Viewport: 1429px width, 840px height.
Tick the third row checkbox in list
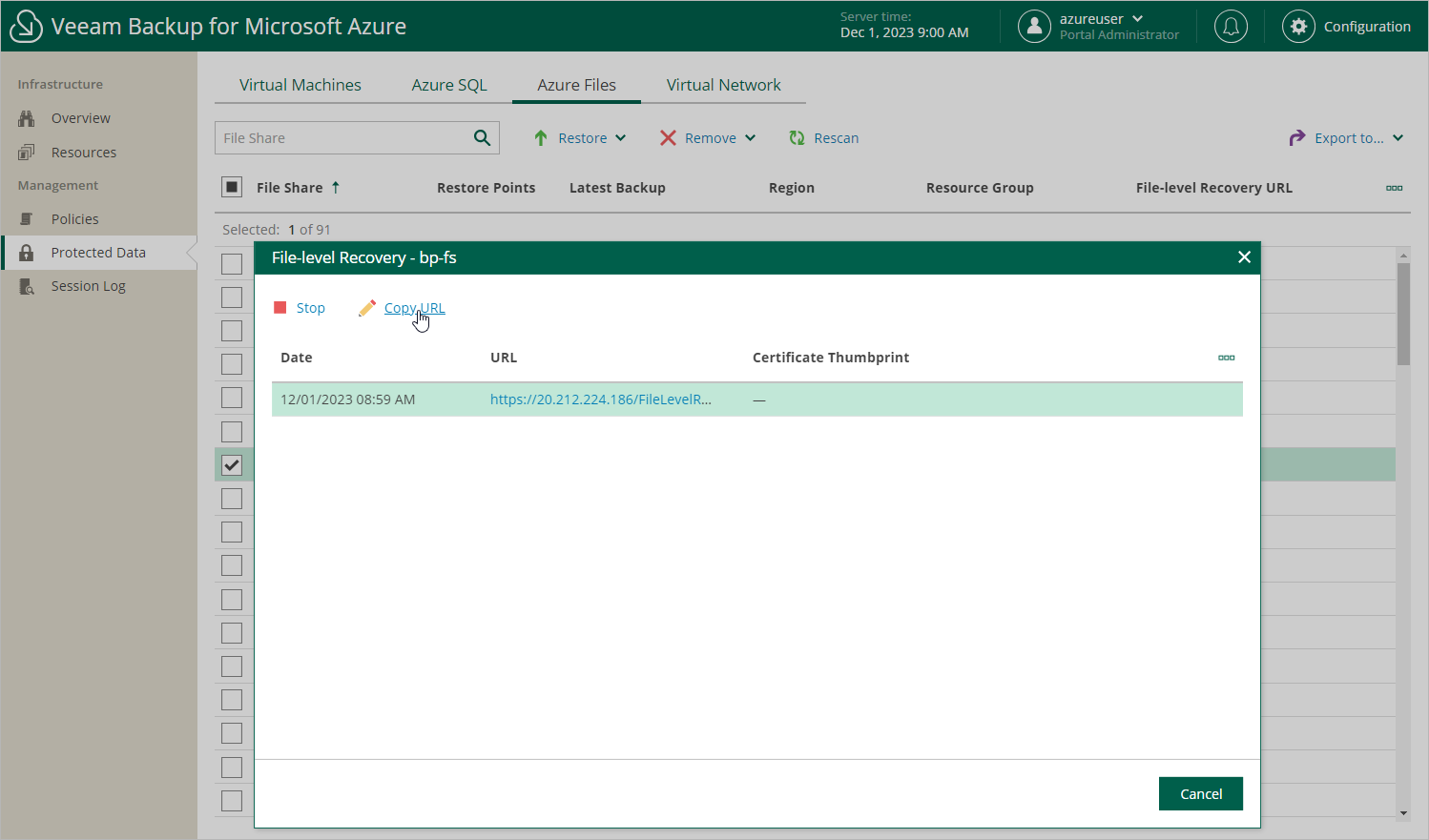(232, 331)
